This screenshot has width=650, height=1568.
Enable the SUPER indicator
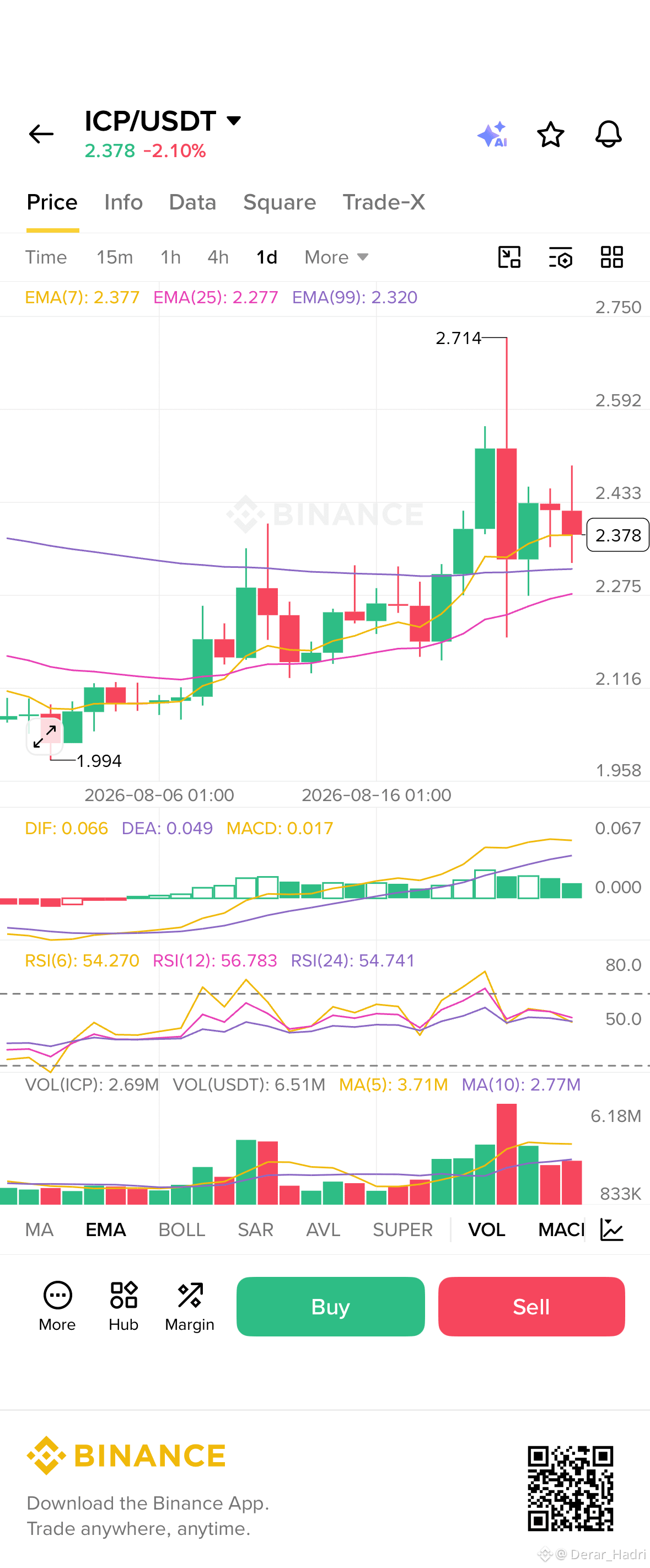402,1229
